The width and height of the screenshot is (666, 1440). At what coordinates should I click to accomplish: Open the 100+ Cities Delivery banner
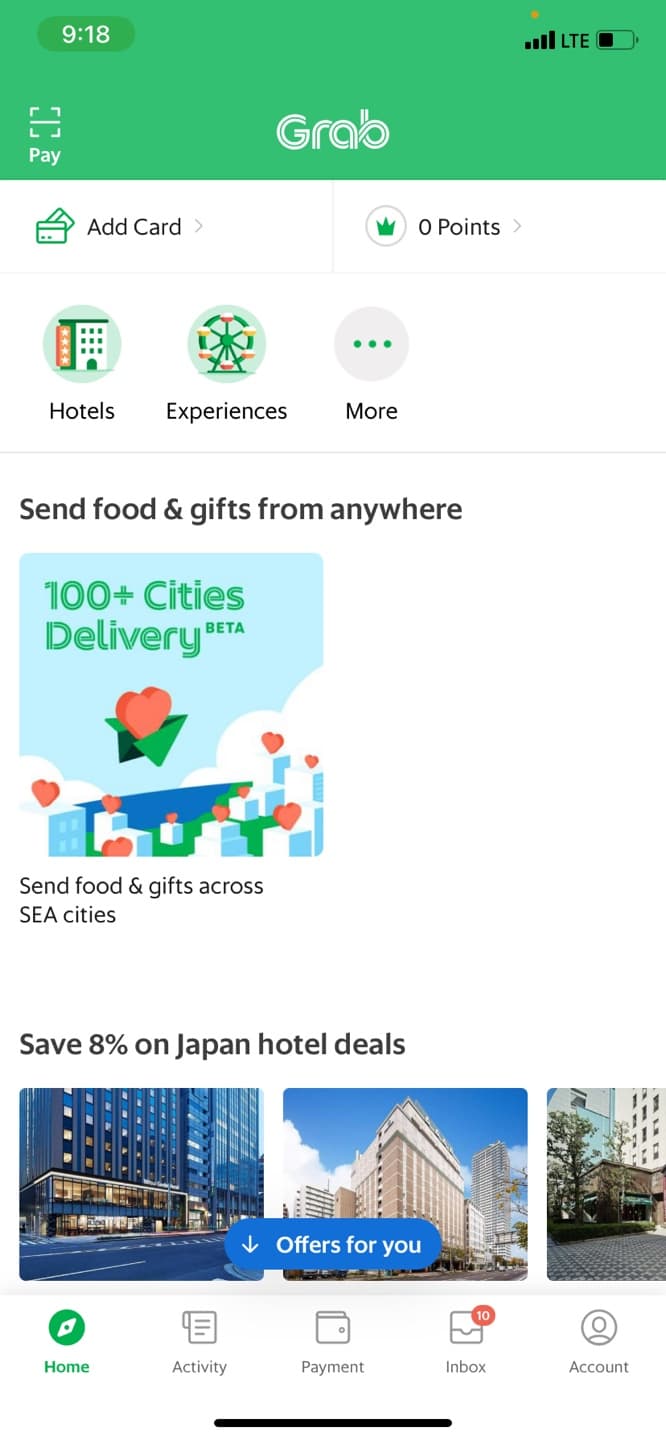[x=171, y=704]
